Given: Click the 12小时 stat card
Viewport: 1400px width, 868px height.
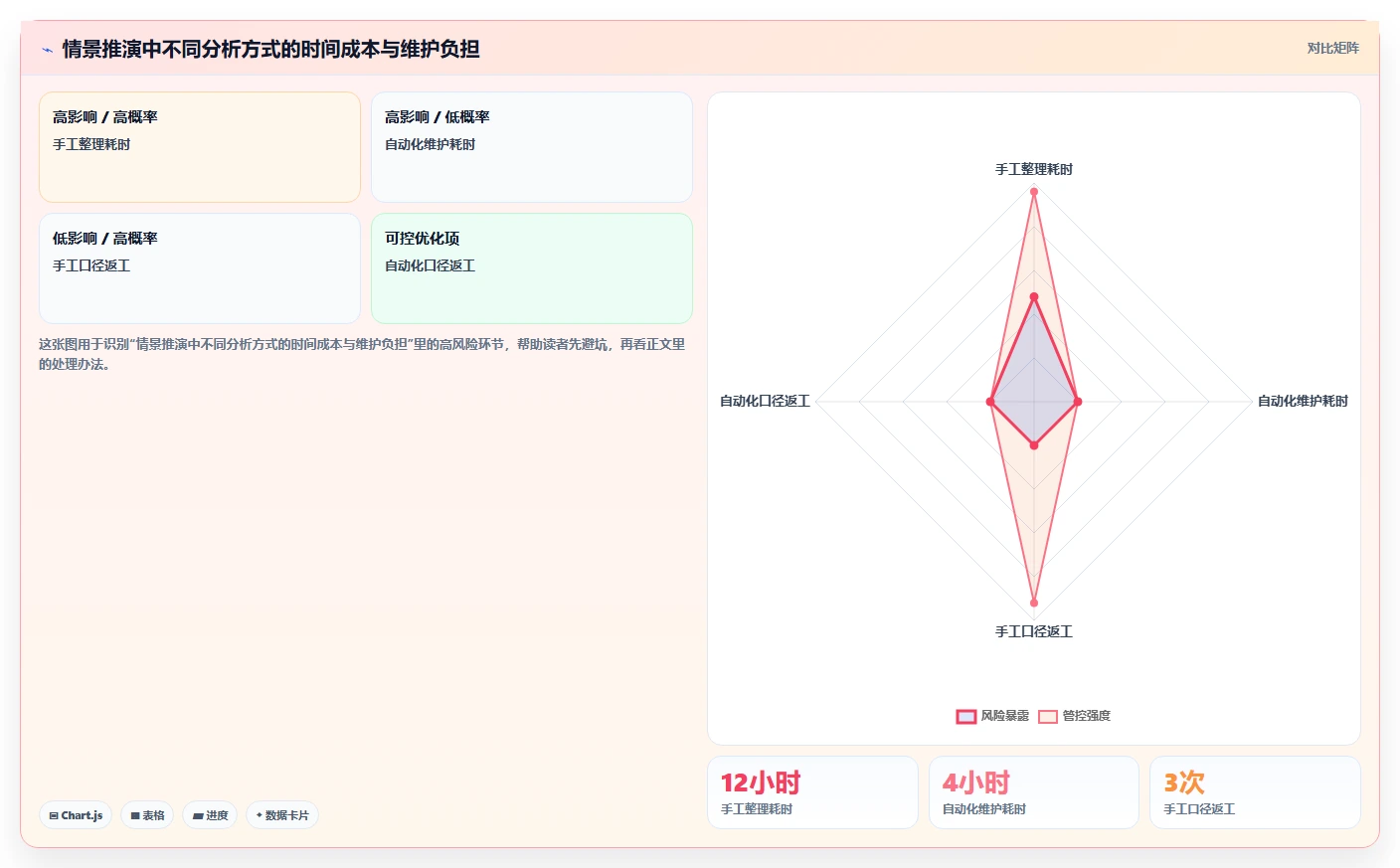Looking at the screenshot, I should coord(812,792).
